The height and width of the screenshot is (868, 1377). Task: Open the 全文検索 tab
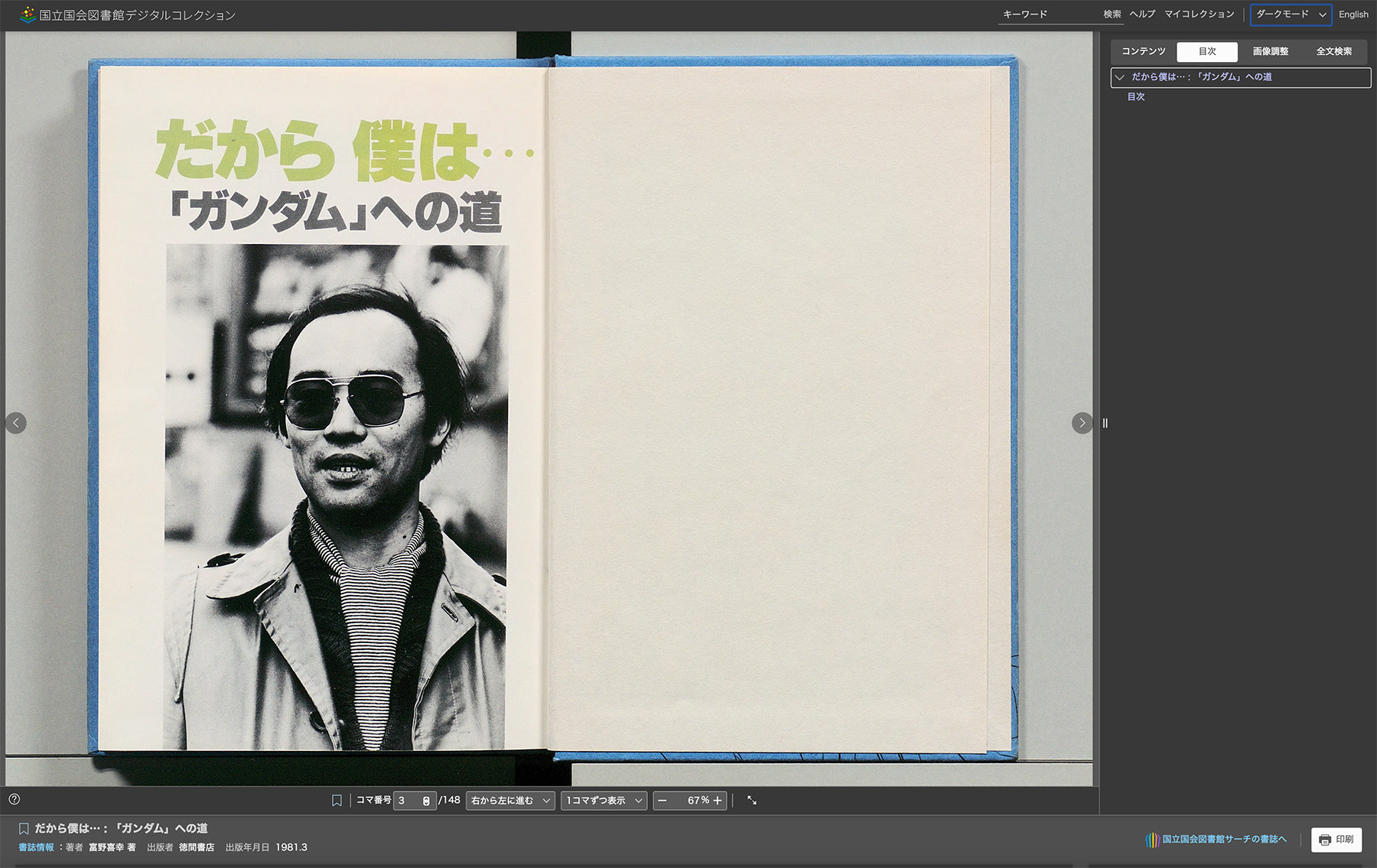click(x=1333, y=51)
